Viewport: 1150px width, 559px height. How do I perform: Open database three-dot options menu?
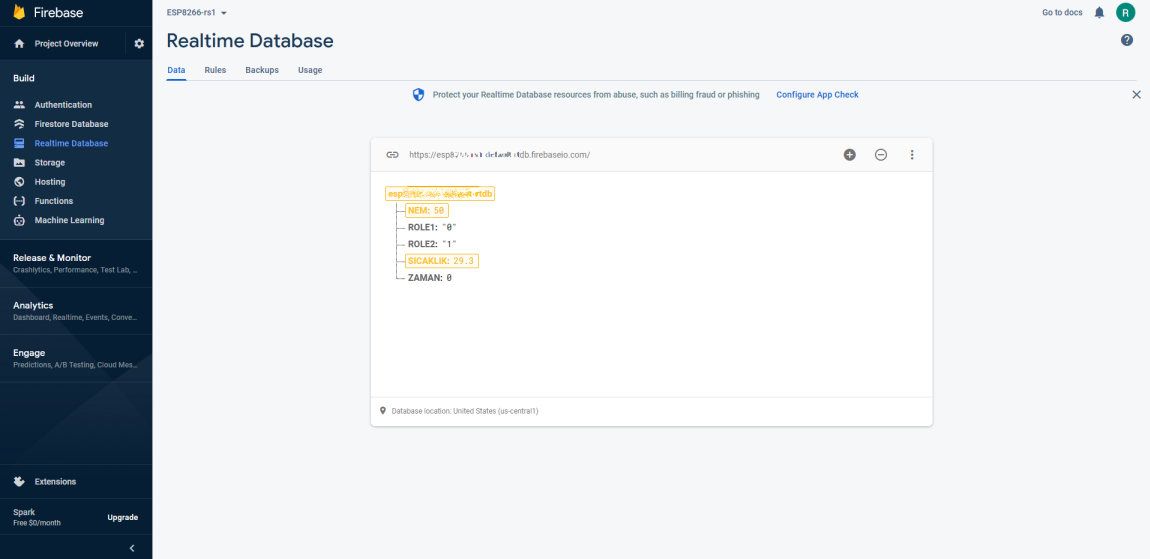(x=912, y=155)
